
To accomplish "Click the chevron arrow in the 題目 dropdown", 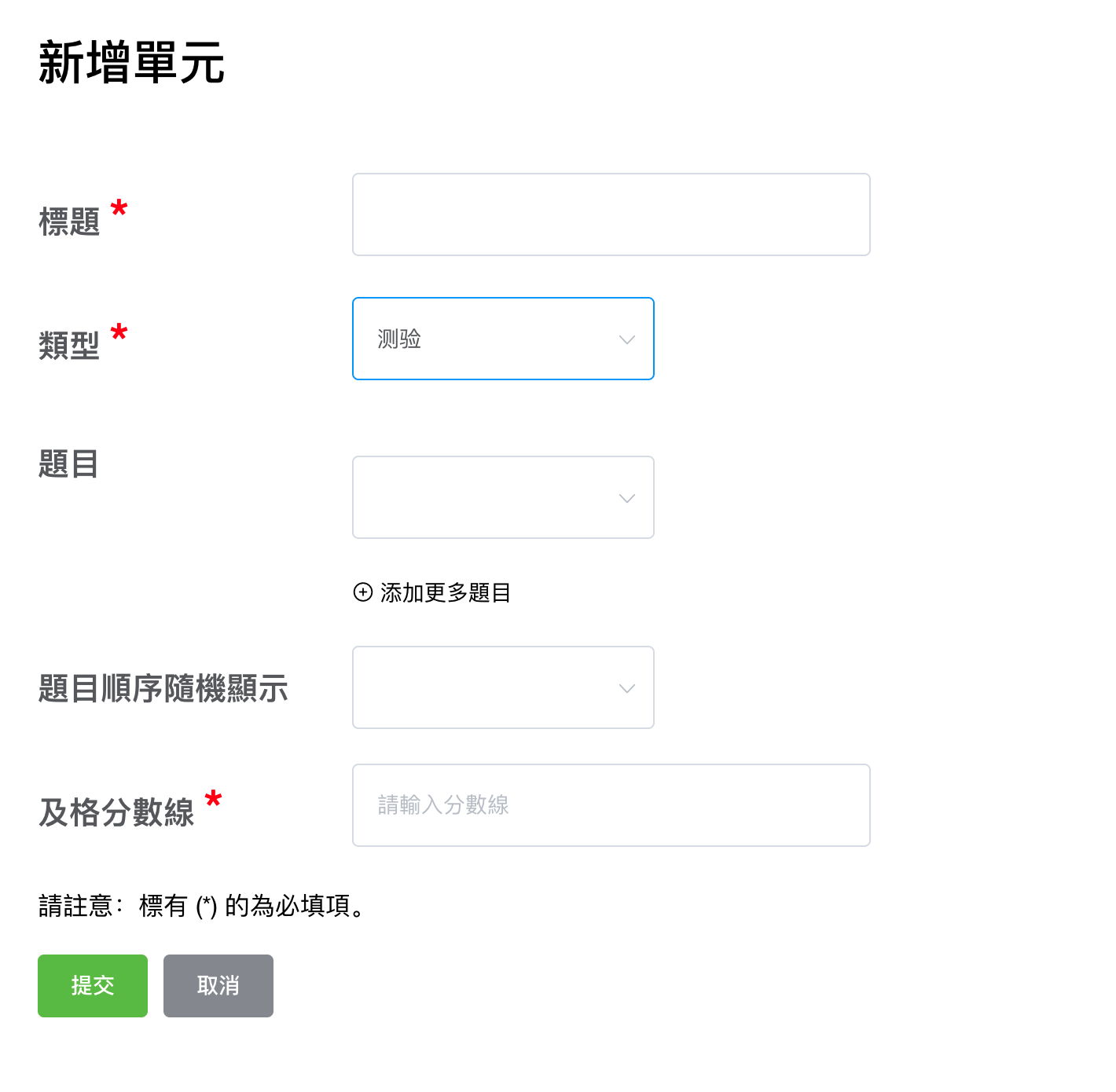I will (x=626, y=498).
